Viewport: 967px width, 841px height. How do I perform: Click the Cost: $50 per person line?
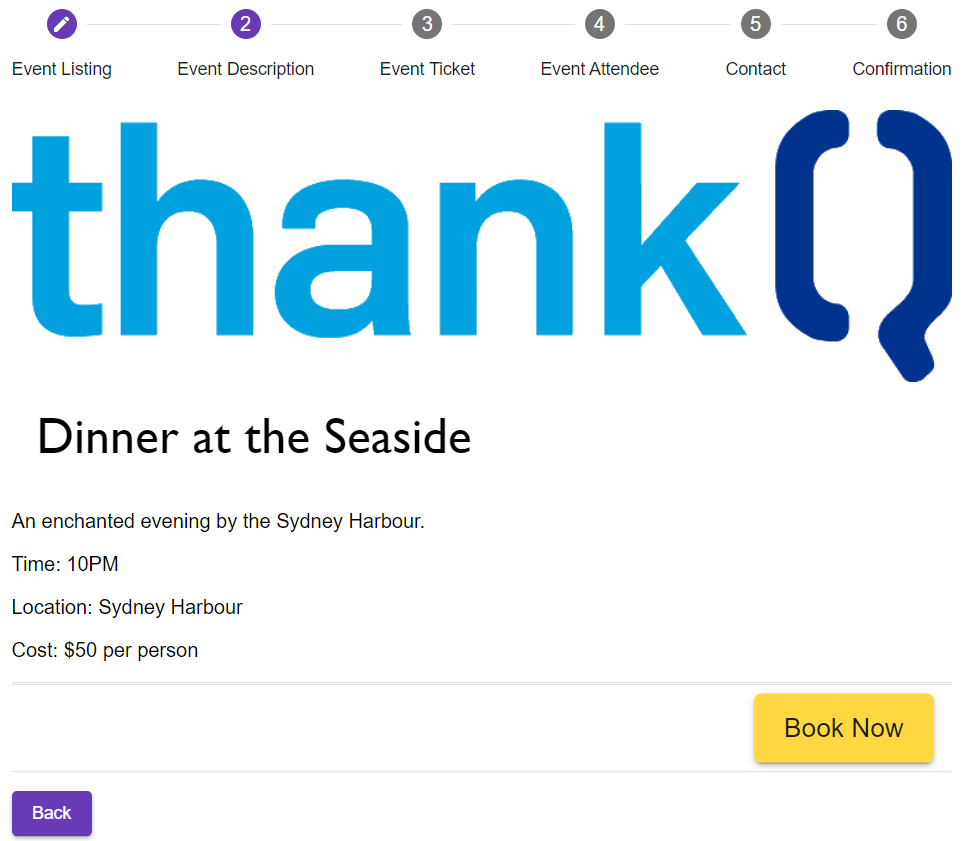[x=105, y=650]
